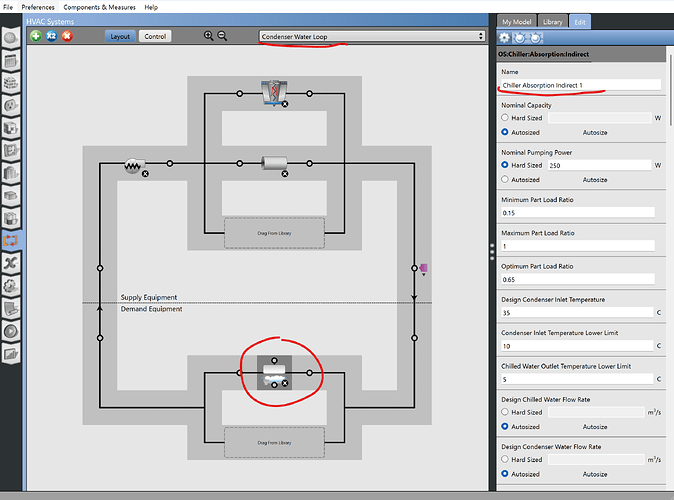Open the Geometry sidebar tab

click(11, 150)
